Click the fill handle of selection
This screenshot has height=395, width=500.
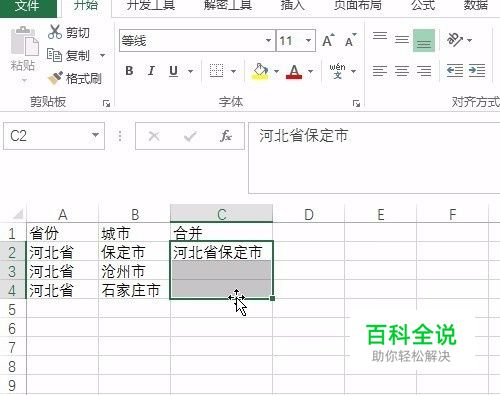pyautogui.click(x=272, y=298)
